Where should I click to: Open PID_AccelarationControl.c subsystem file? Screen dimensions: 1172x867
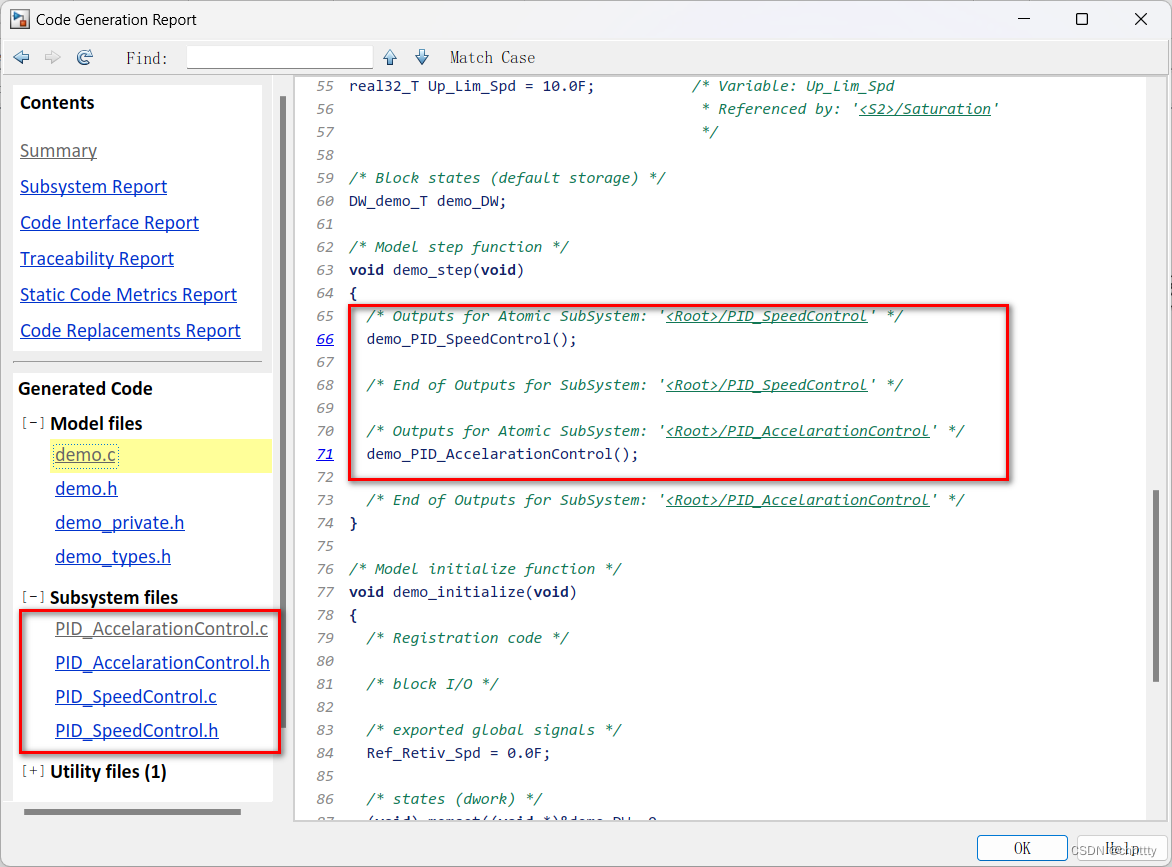(161, 629)
